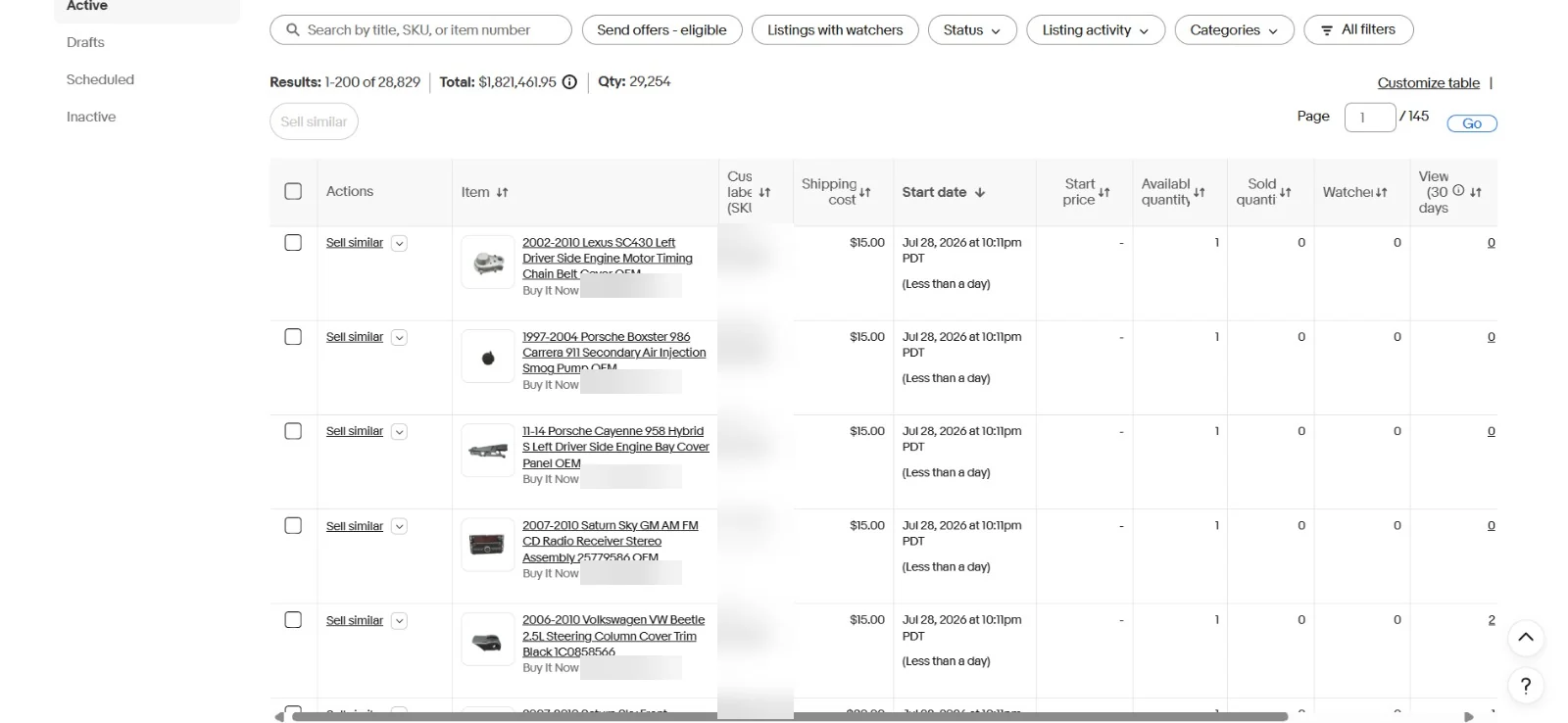Expand the Status filter dropdown
Viewport: 1568px width, 723px height.
click(972, 30)
